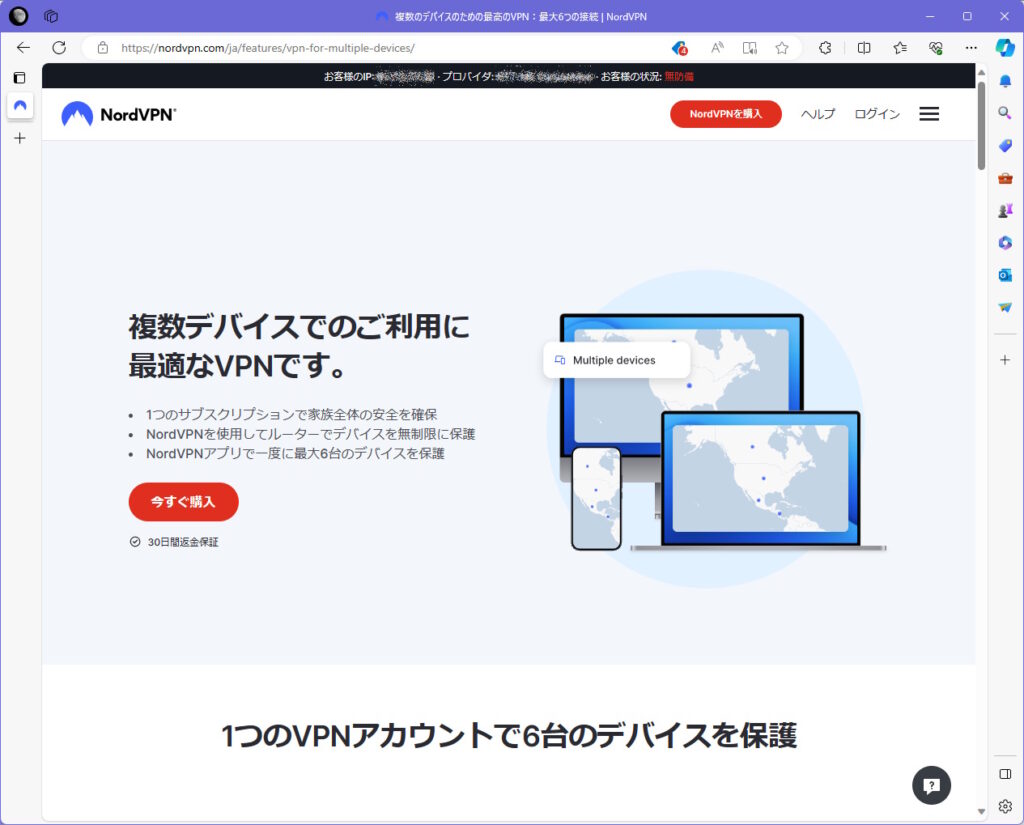1024x825 pixels.
Task: Launch Copilot from the toolbar
Action: (x=1004, y=48)
